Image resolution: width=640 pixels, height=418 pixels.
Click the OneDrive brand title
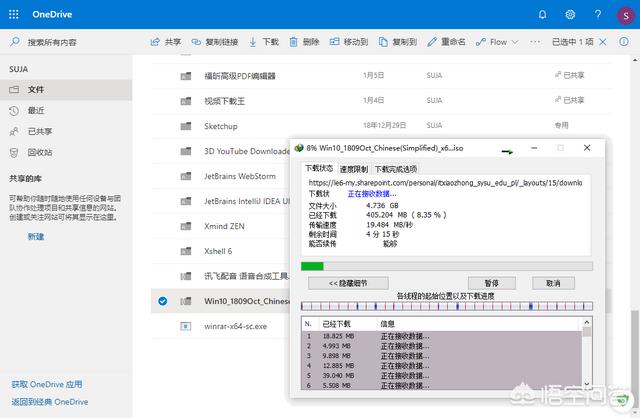pos(52,14)
